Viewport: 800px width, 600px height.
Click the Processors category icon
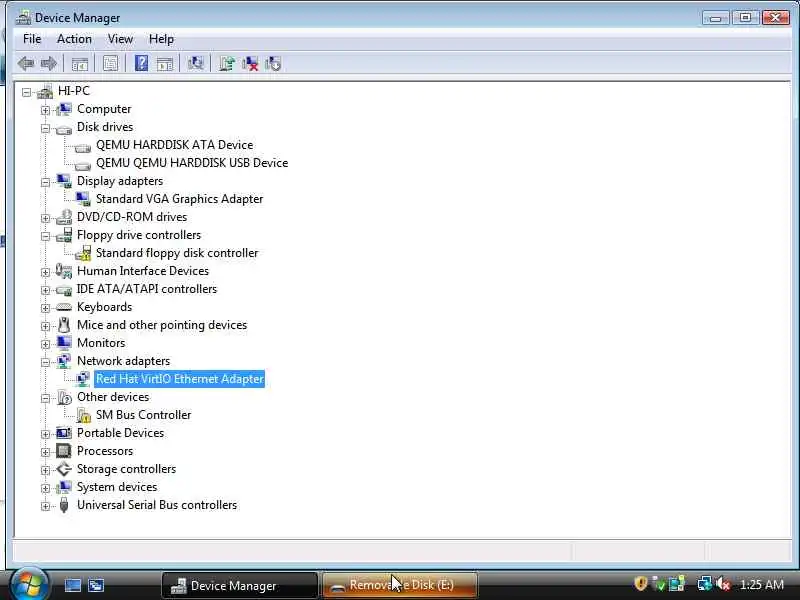point(64,451)
